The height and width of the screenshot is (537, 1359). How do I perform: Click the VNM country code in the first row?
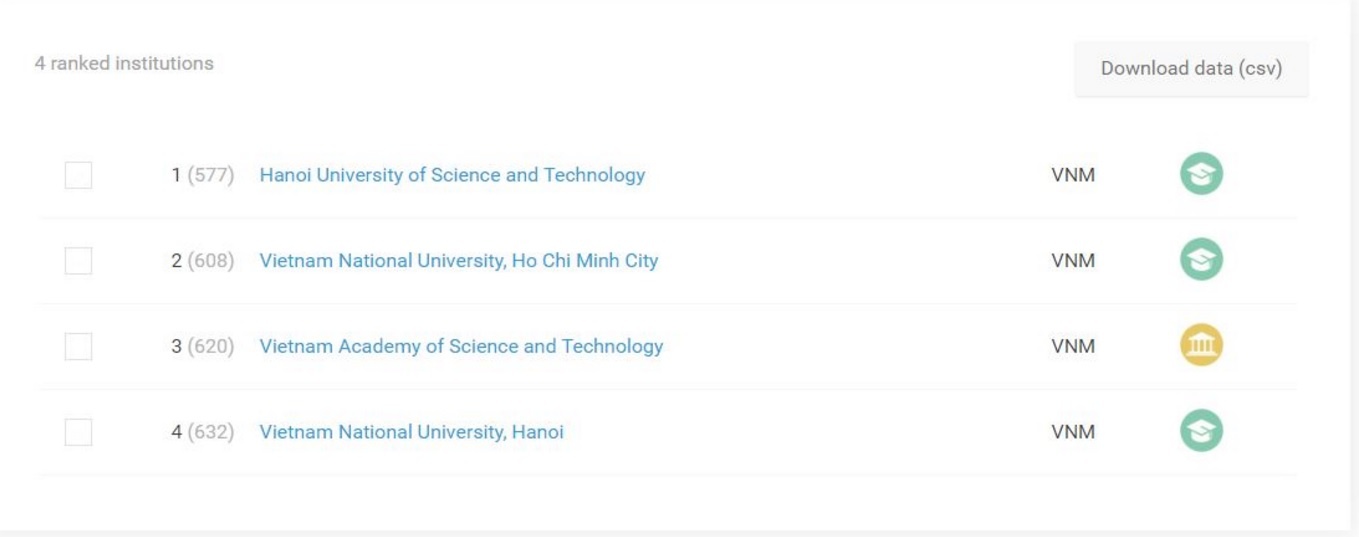coord(1073,175)
